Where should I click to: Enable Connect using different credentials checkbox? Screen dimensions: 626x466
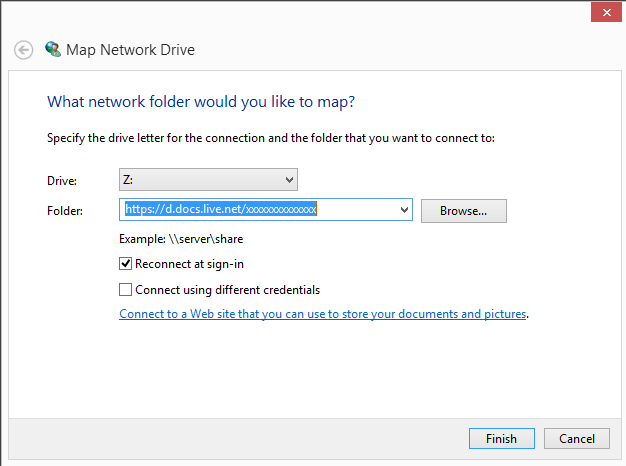tap(125, 290)
